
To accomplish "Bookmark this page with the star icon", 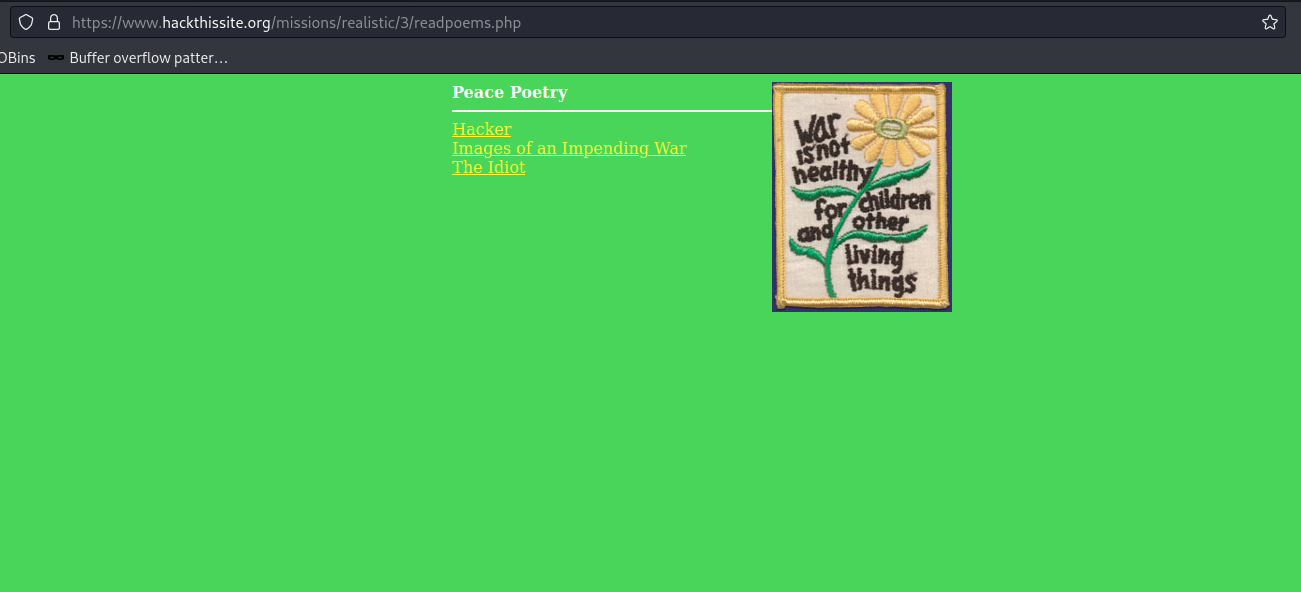I will pos(1269,22).
